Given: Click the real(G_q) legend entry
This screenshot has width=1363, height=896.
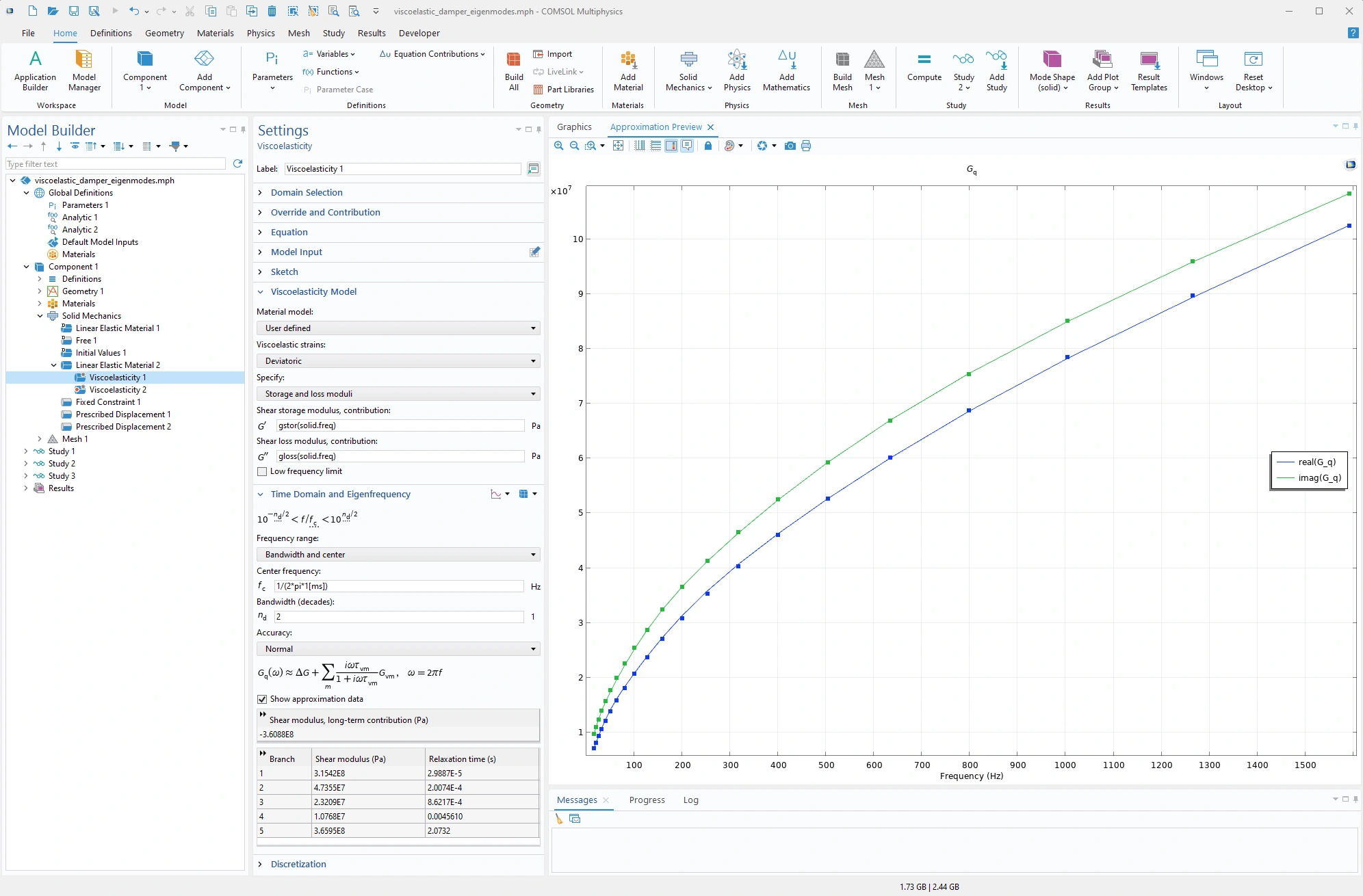Looking at the screenshot, I should 1316,462.
